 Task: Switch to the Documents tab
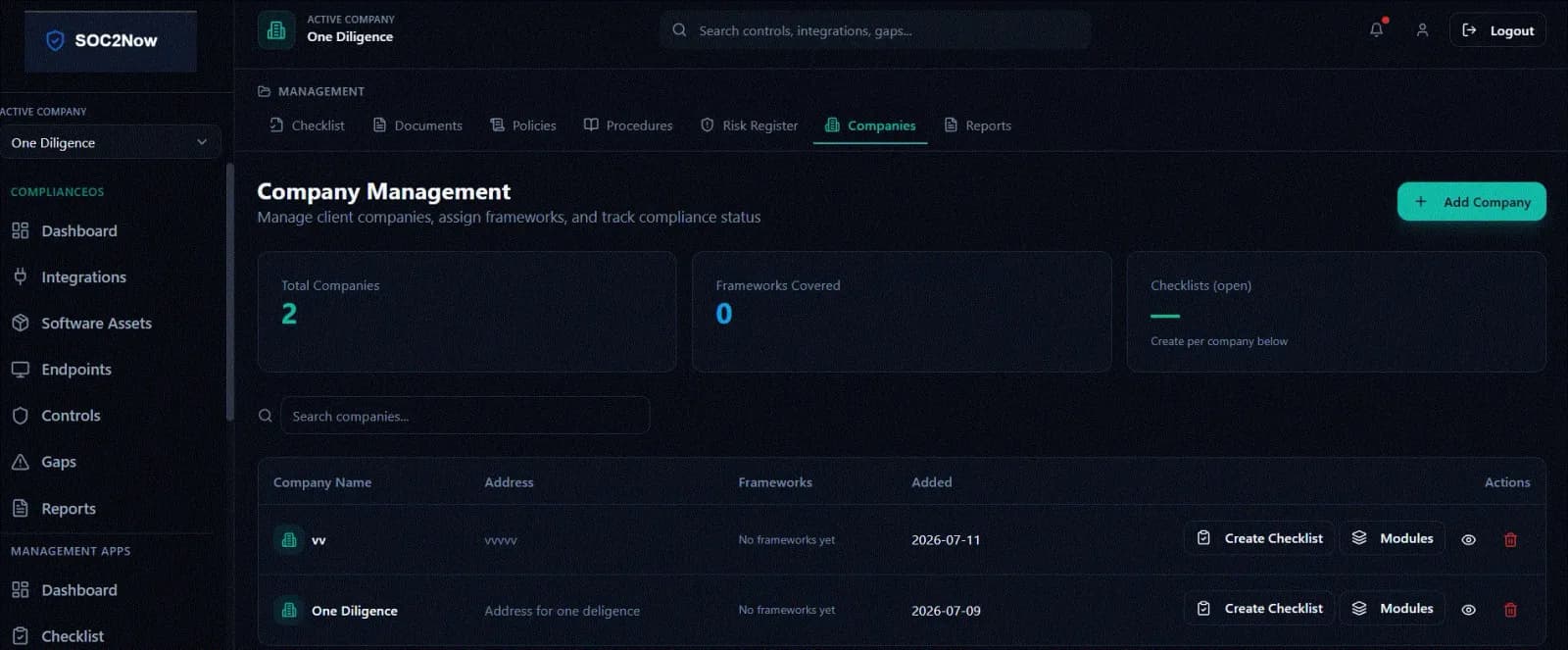coord(417,125)
